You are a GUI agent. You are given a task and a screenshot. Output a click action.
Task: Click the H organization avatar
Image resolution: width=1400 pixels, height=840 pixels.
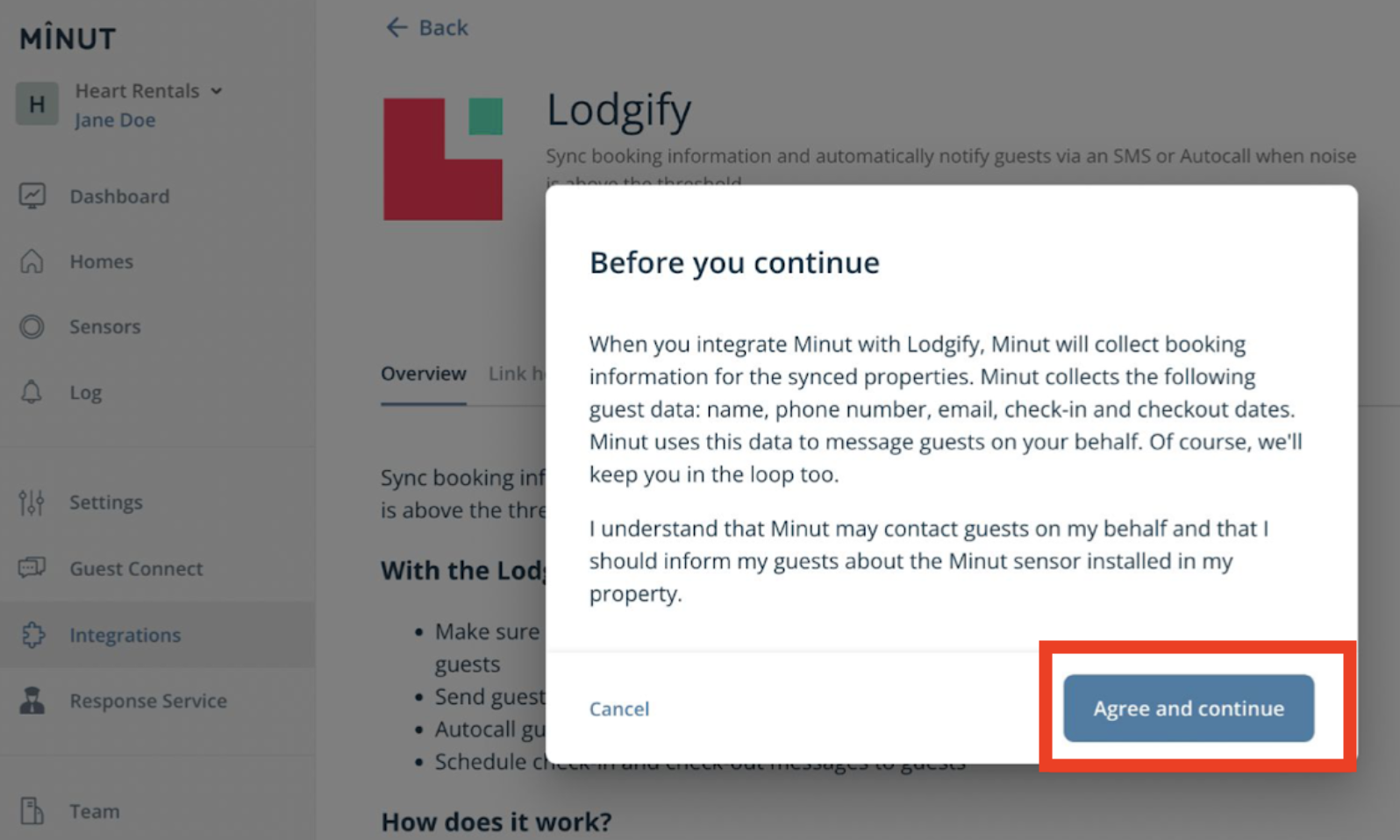coord(37,104)
